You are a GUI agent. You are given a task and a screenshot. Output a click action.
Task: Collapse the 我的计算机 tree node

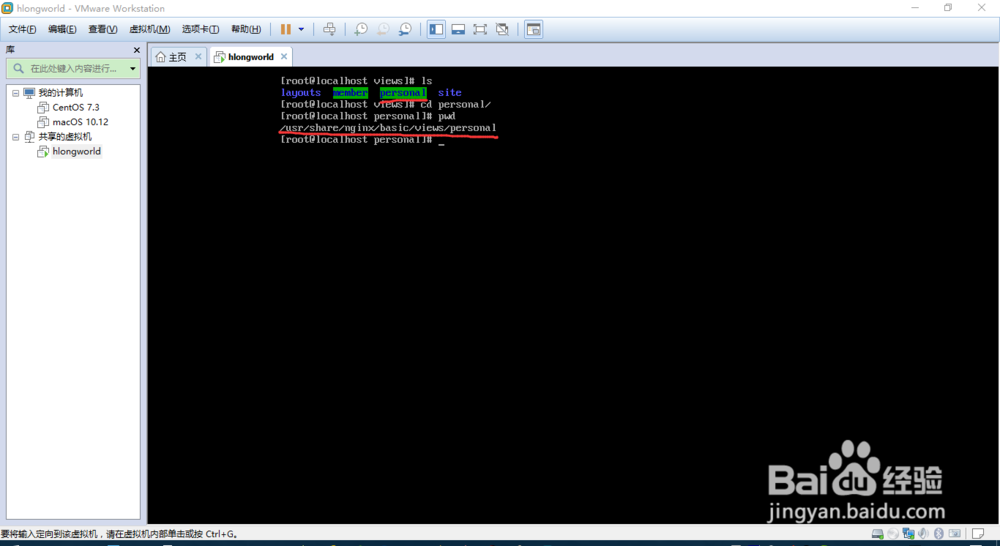pos(16,93)
